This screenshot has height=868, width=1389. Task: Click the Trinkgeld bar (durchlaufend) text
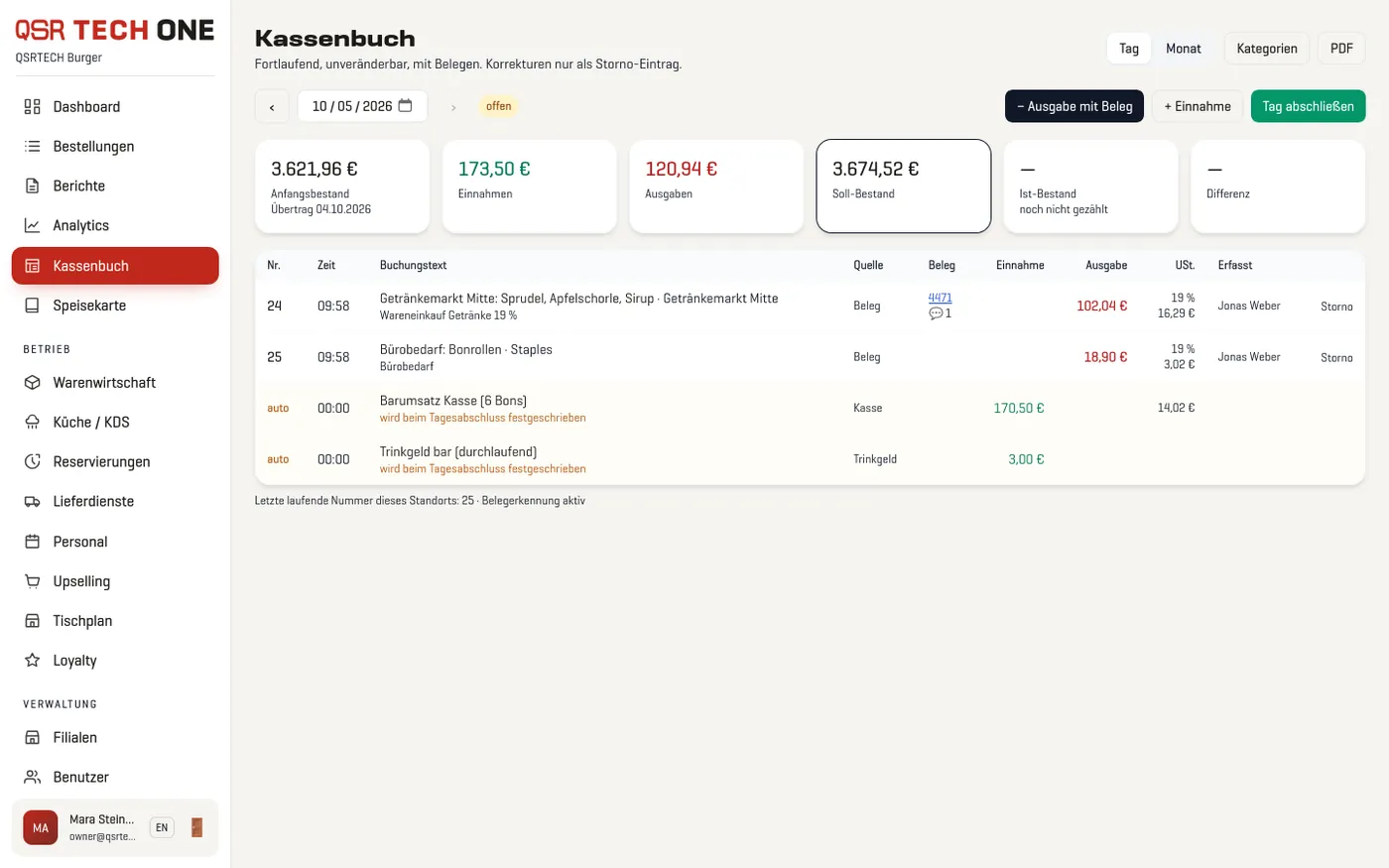[x=458, y=451]
